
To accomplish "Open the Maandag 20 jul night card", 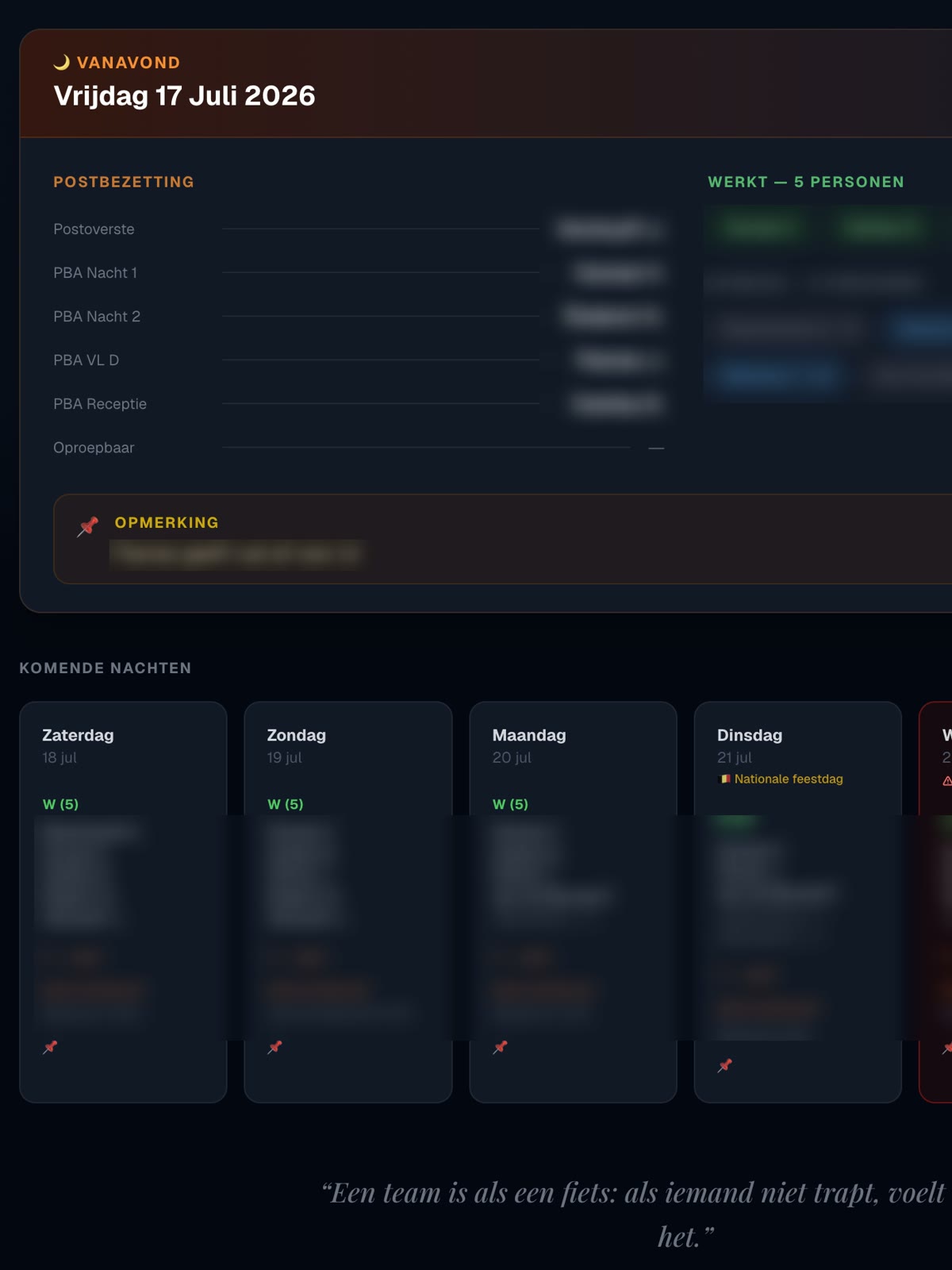I will (x=573, y=902).
